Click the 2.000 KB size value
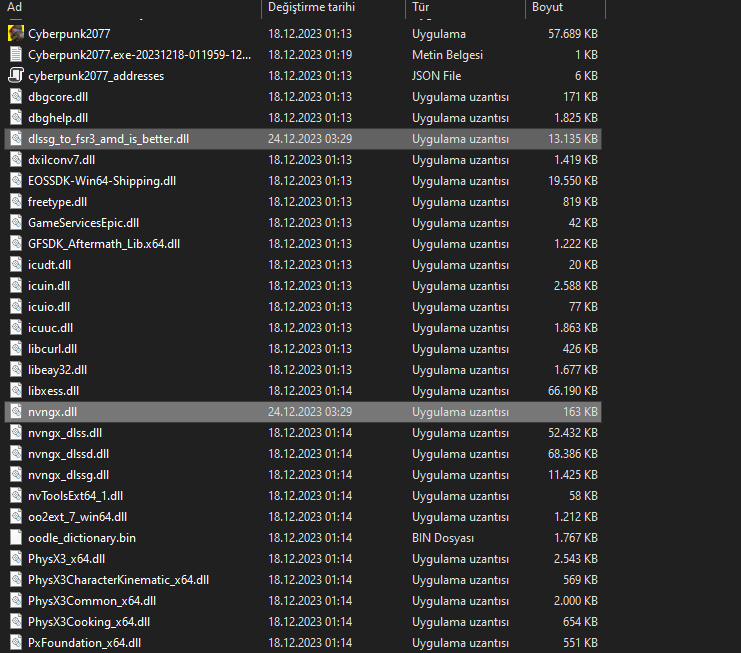741x653 pixels. pos(576,601)
